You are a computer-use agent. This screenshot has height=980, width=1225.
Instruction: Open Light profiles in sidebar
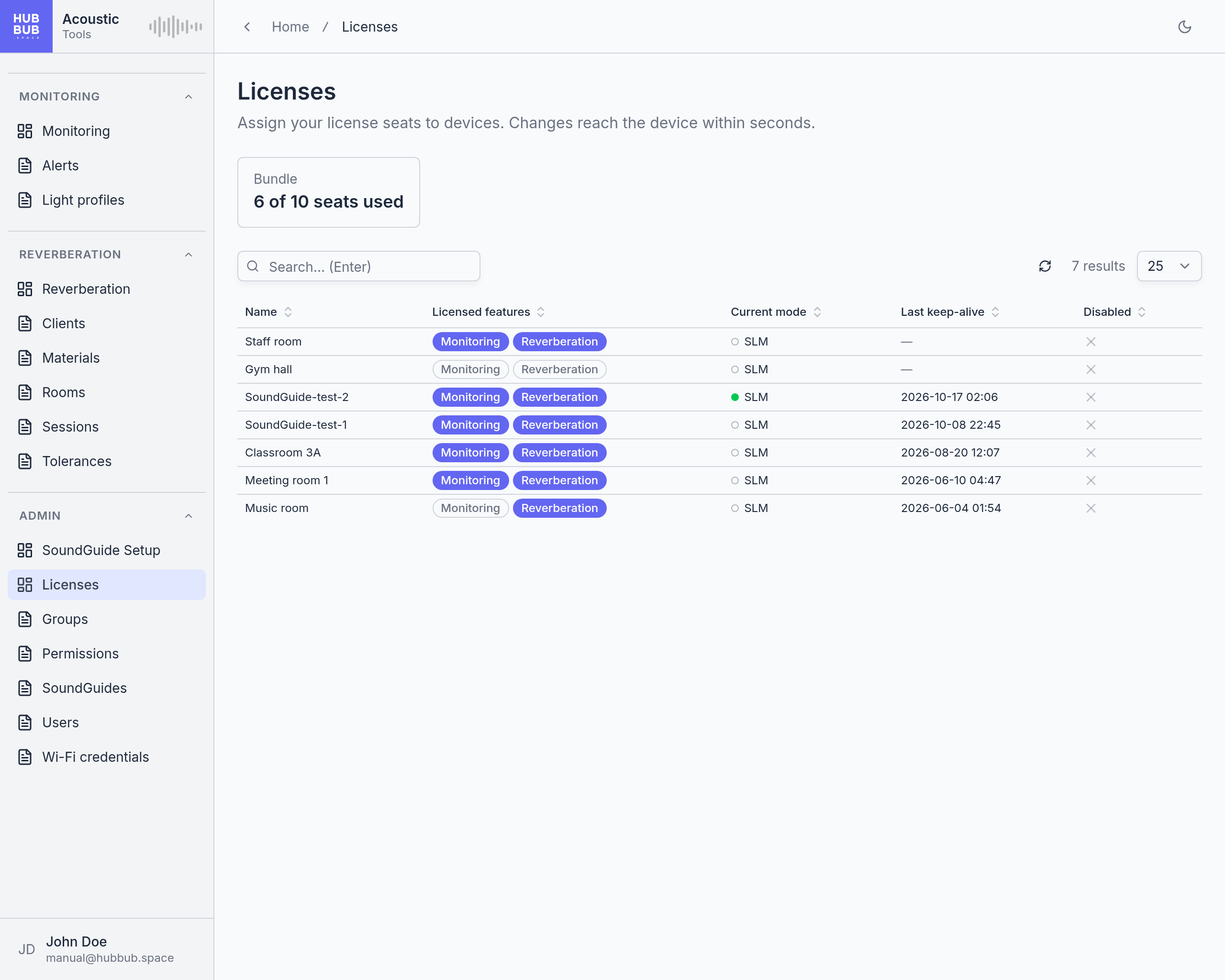click(x=106, y=200)
